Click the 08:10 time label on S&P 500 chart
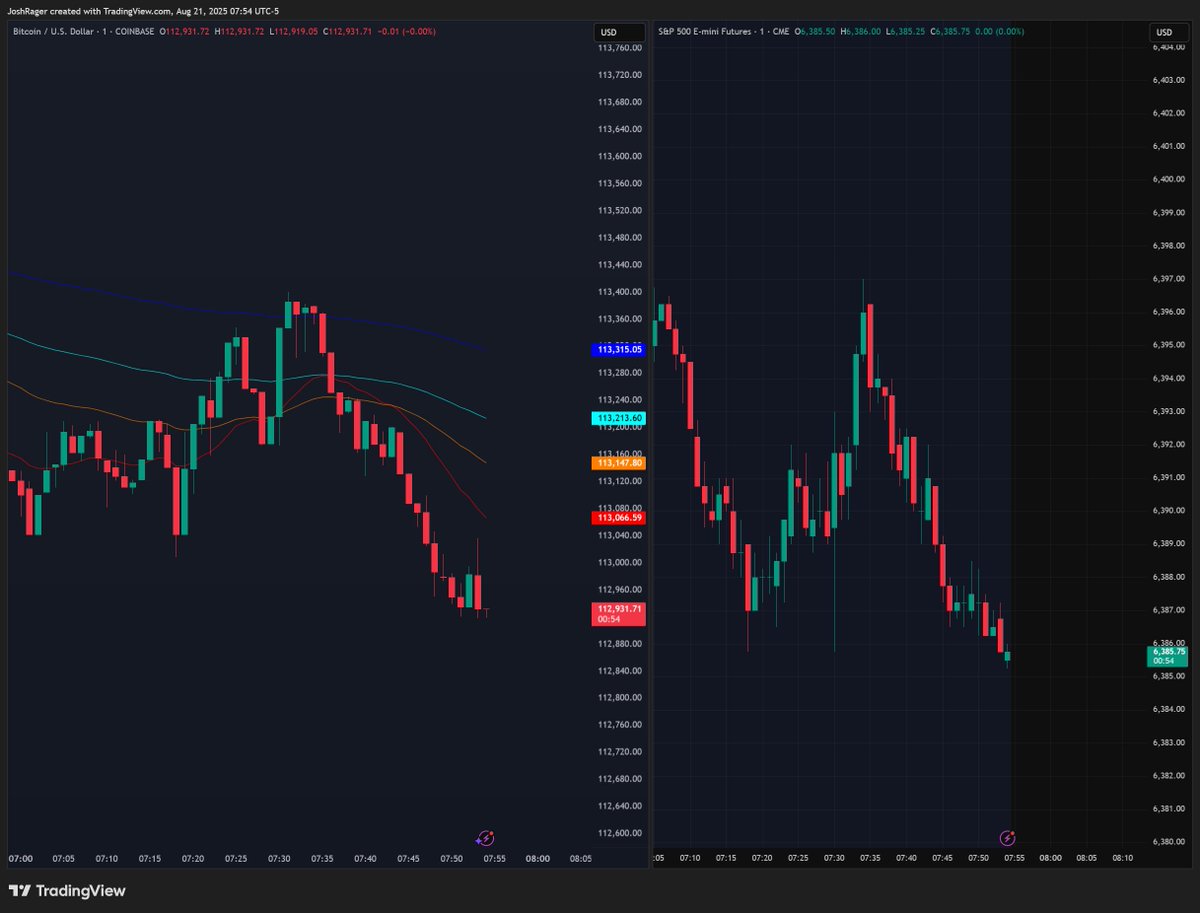Image resolution: width=1200 pixels, height=913 pixels. tap(1122, 858)
